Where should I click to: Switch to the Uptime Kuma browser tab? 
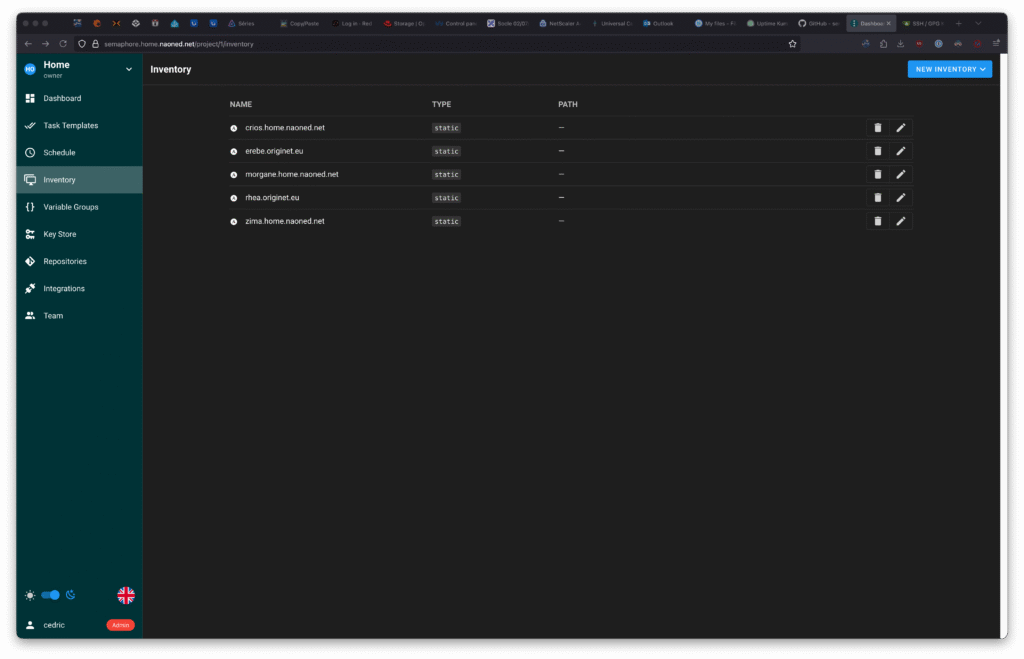[x=767, y=23]
